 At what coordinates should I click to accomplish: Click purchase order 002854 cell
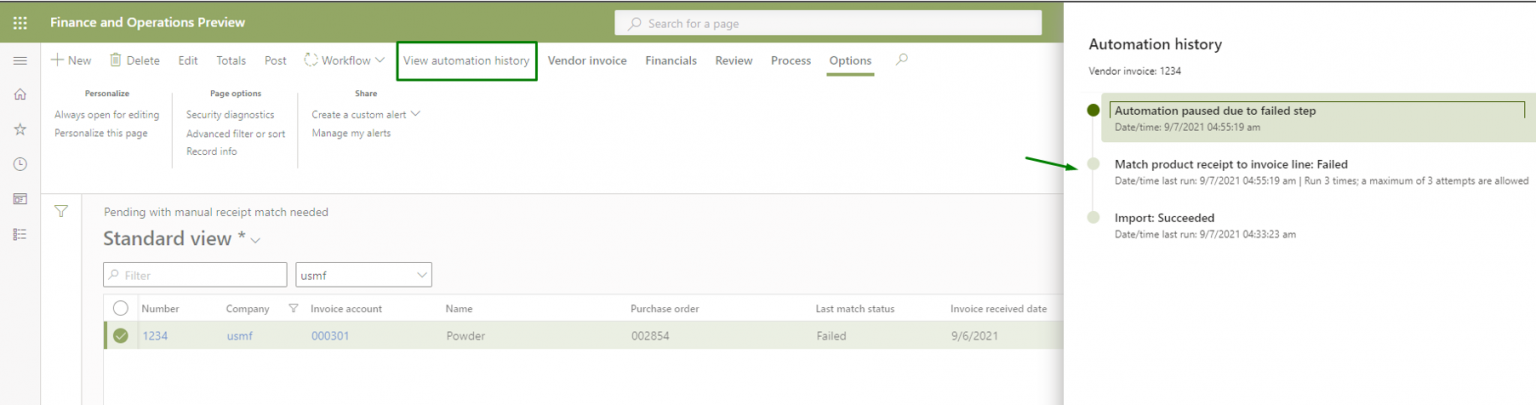coord(650,336)
